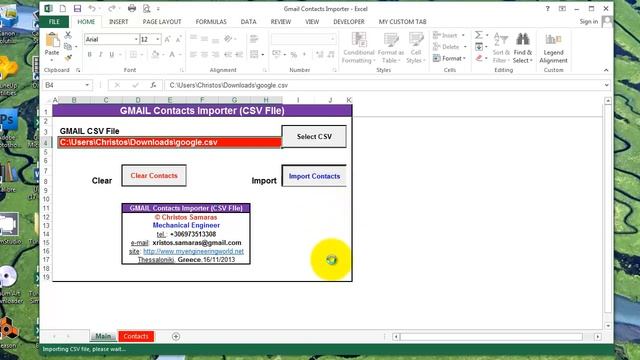Collapse the ribbon using the chevron
The height and width of the screenshot is (360, 640).
click(x=606, y=70)
